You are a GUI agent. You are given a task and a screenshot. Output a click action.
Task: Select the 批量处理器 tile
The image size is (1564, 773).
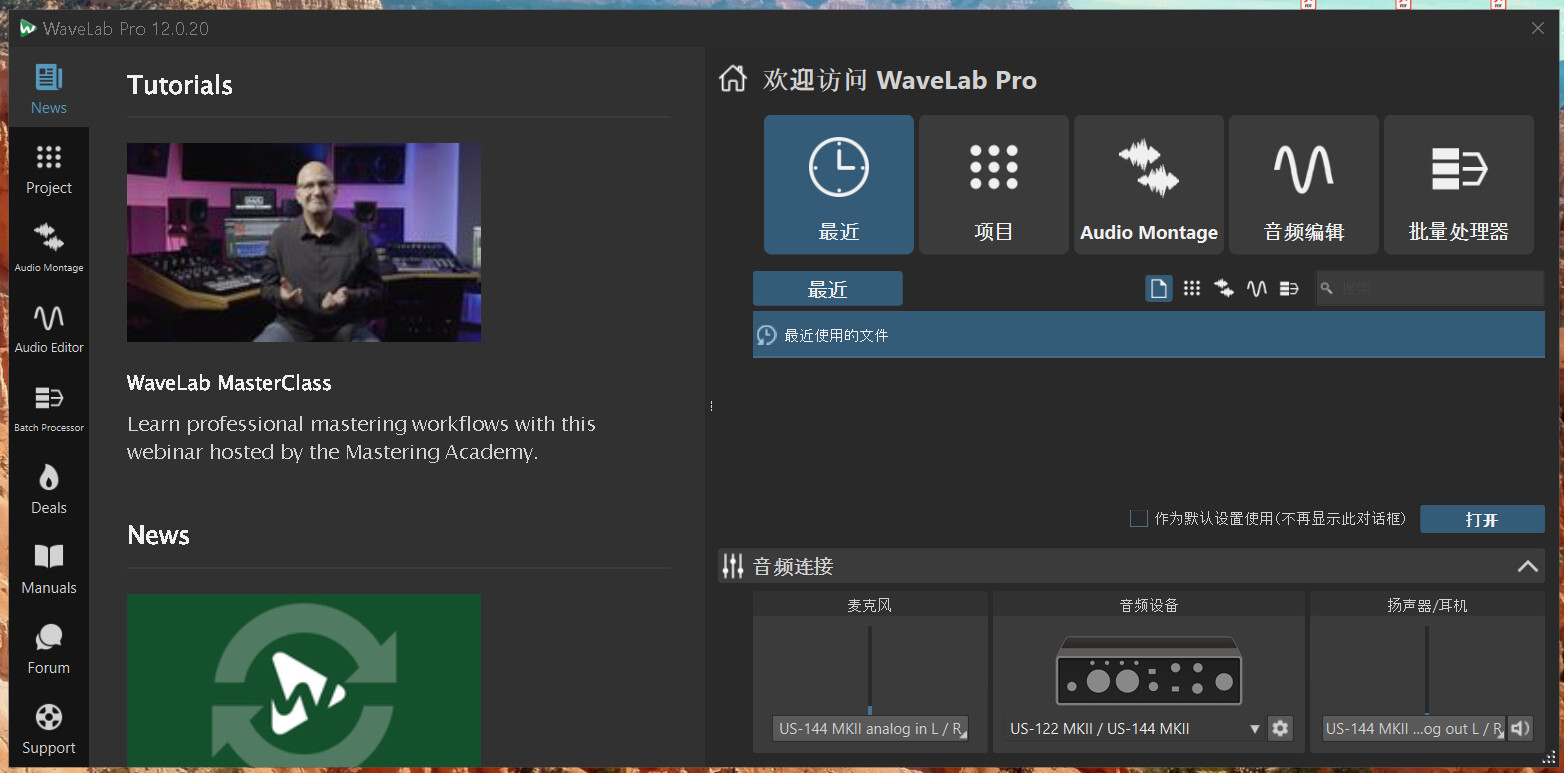1459,184
